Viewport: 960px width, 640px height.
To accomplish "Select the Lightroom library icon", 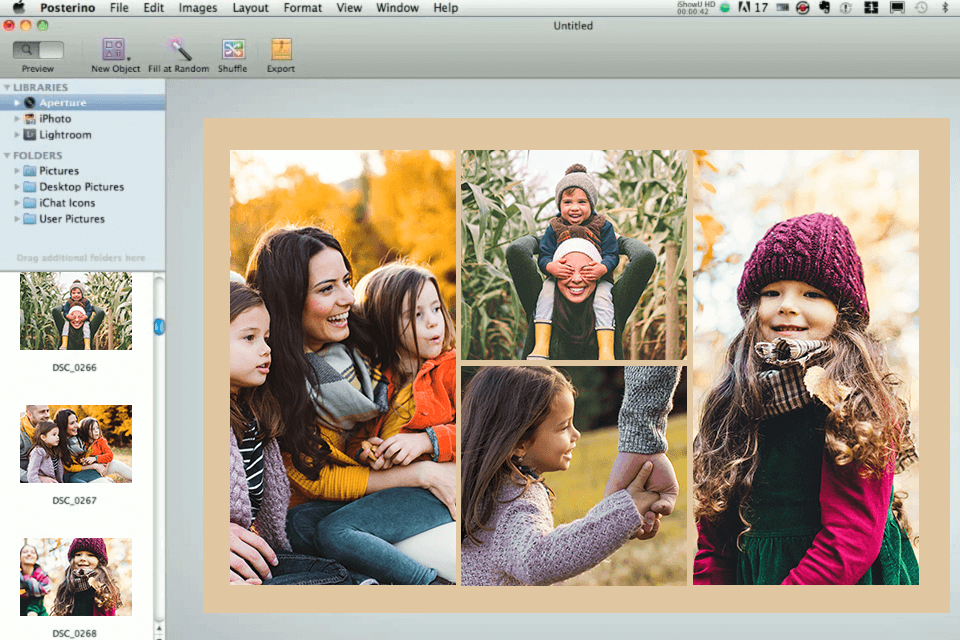I will [30, 135].
